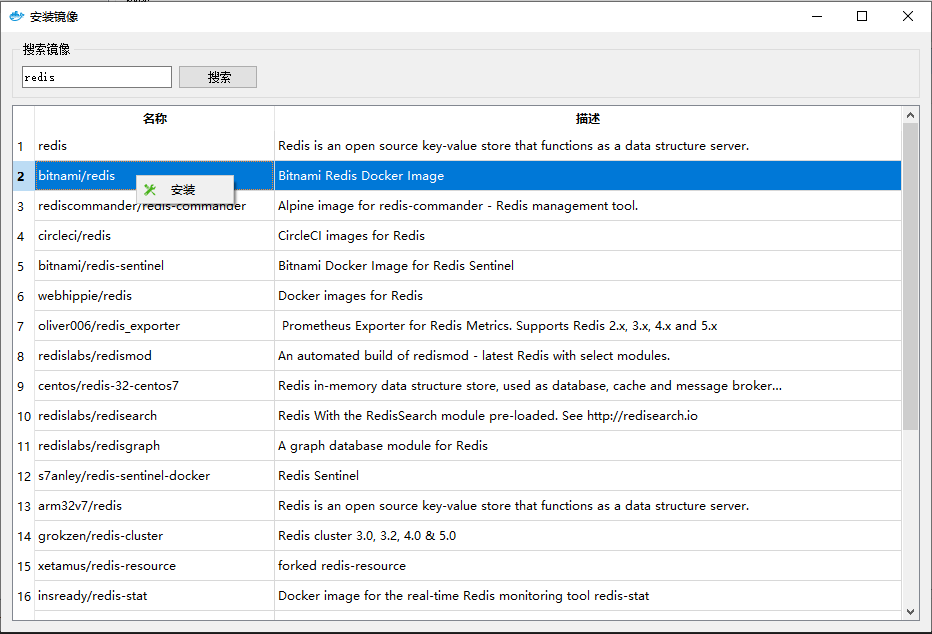Select bitnami/redis-sentinel entry
The image size is (932, 634).
tap(155, 266)
